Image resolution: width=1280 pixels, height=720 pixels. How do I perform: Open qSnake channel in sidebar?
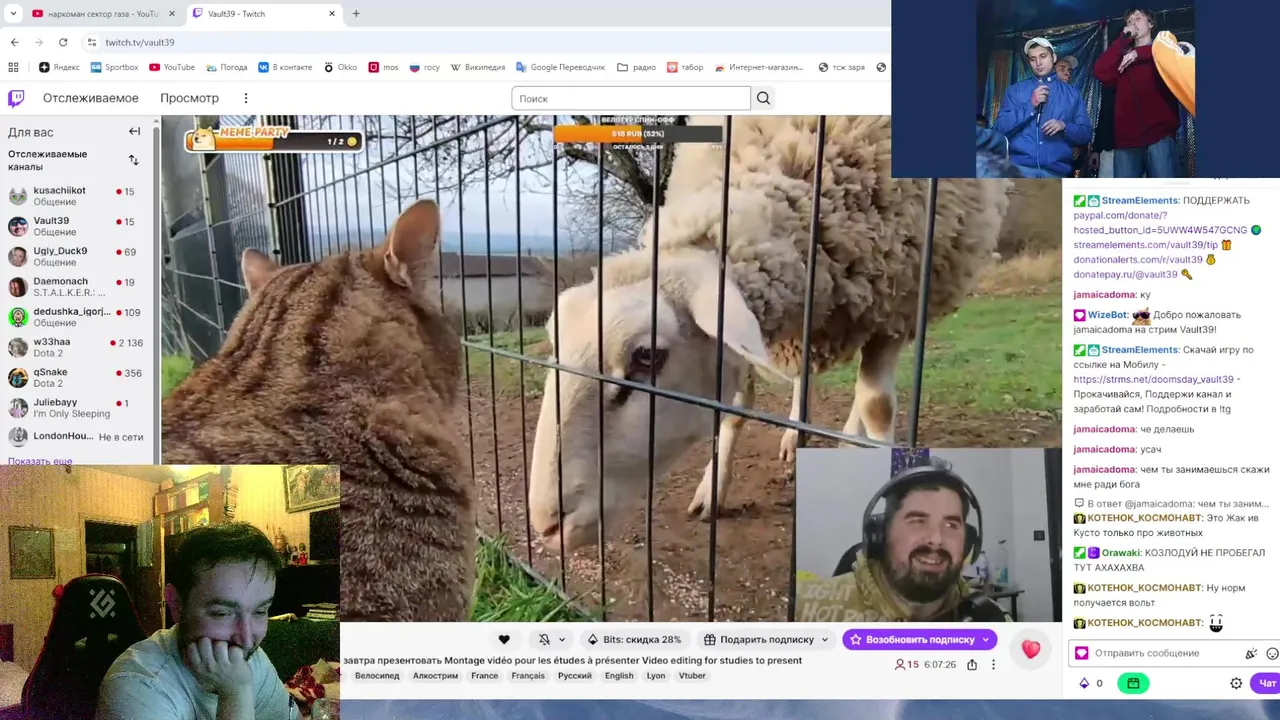pos(77,378)
